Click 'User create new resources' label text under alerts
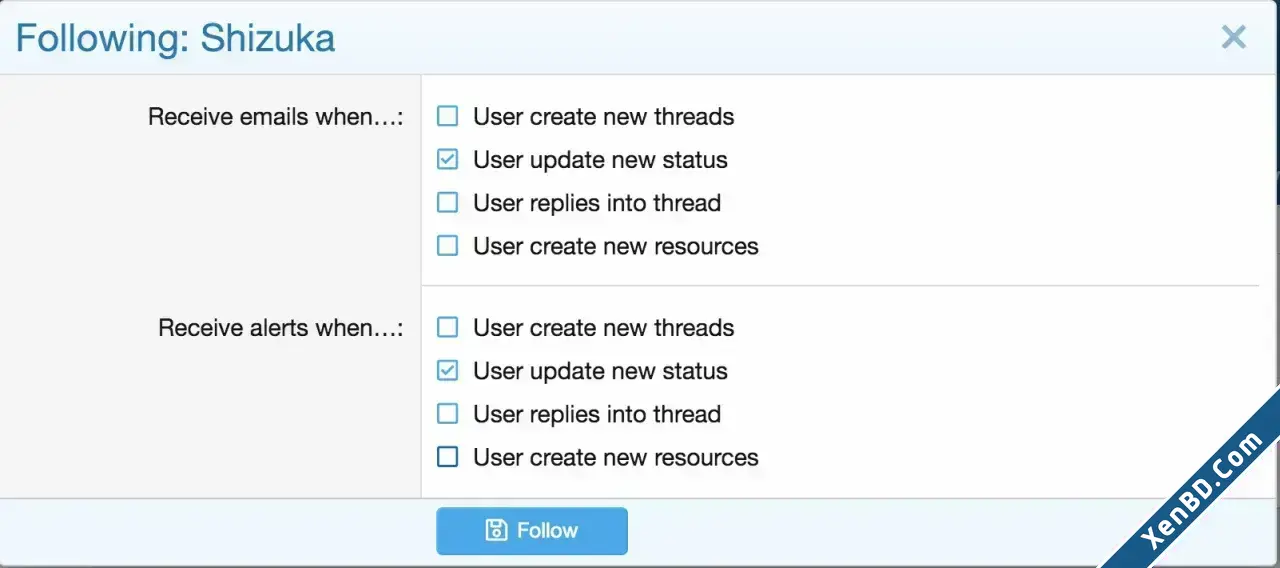Image resolution: width=1280 pixels, height=568 pixels. click(616, 457)
